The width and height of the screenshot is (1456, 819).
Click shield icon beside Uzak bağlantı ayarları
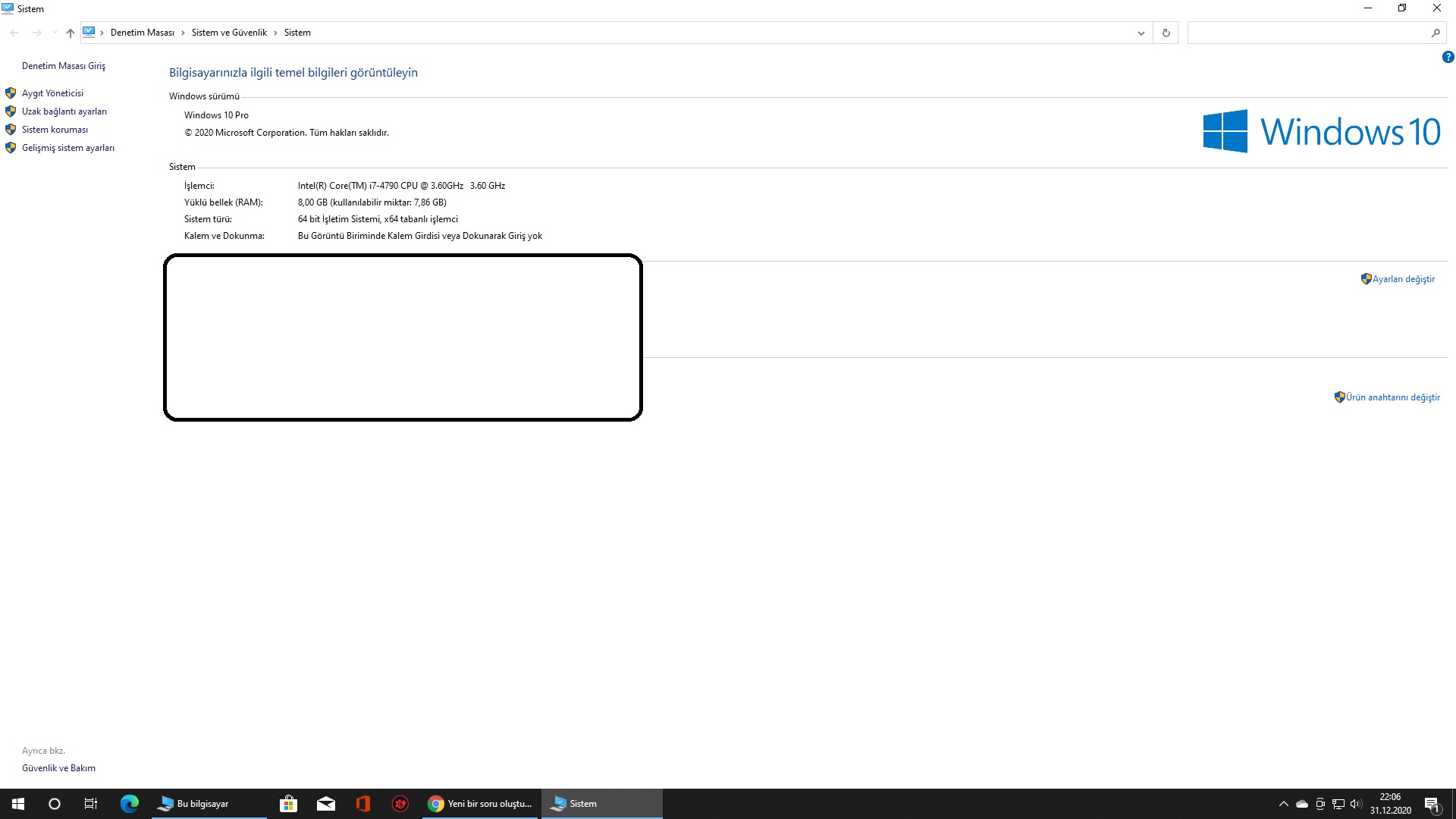(x=11, y=111)
